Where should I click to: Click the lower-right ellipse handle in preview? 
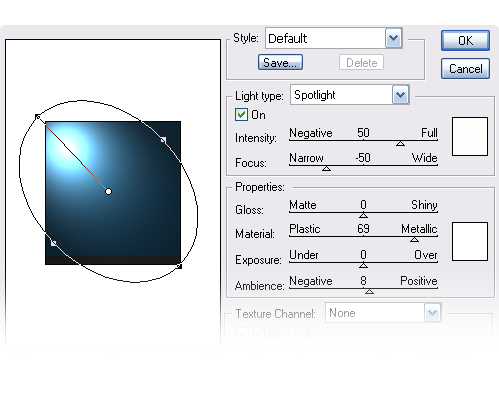pyautogui.click(x=179, y=266)
